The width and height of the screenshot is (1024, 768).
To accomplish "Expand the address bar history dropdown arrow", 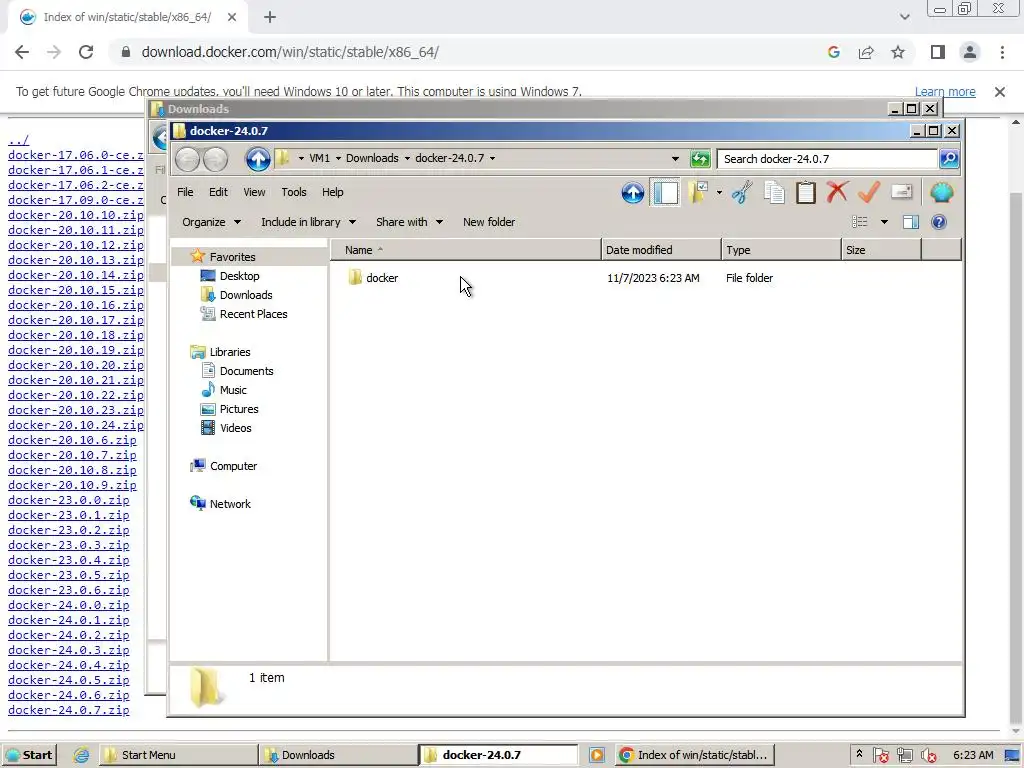I will 675,159.
